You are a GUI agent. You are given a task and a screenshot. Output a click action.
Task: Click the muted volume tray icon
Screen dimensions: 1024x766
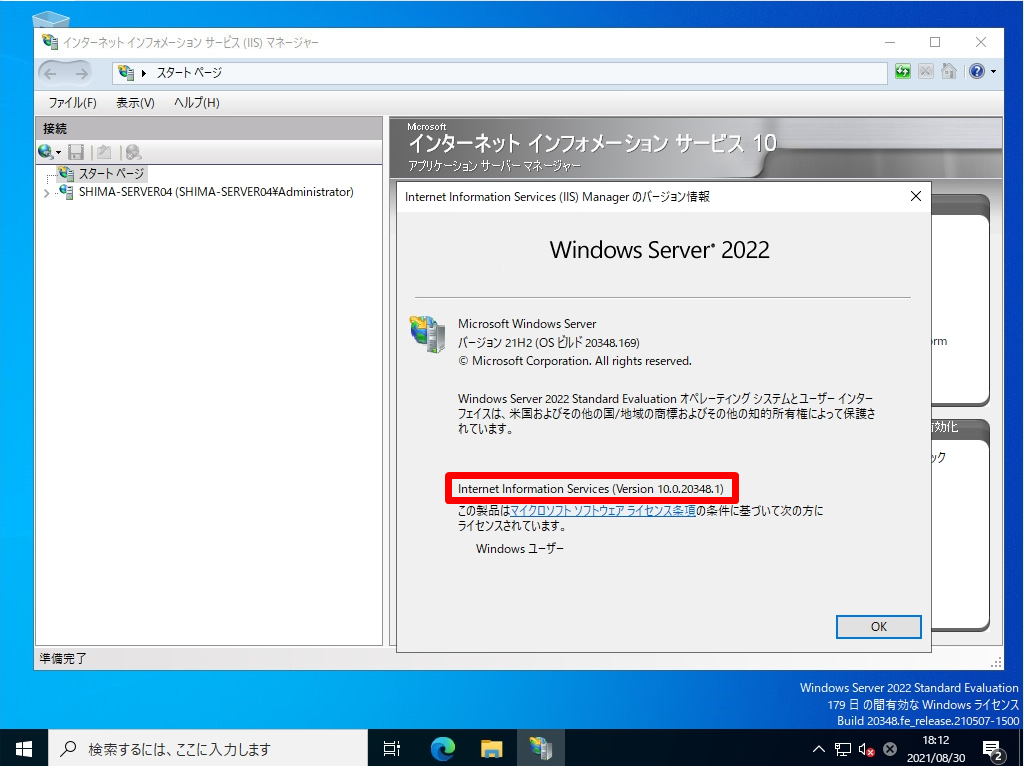[x=867, y=749]
